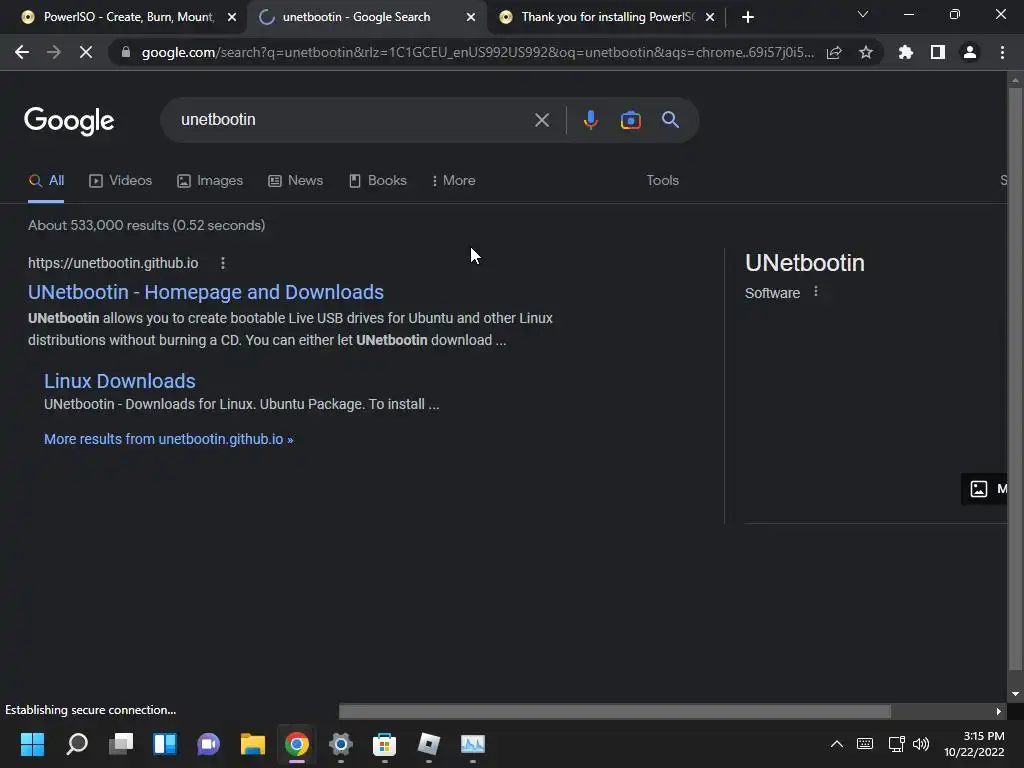Open Roblox icon on the taskbar
Screen dimensions: 1024x768
[x=428, y=744]
